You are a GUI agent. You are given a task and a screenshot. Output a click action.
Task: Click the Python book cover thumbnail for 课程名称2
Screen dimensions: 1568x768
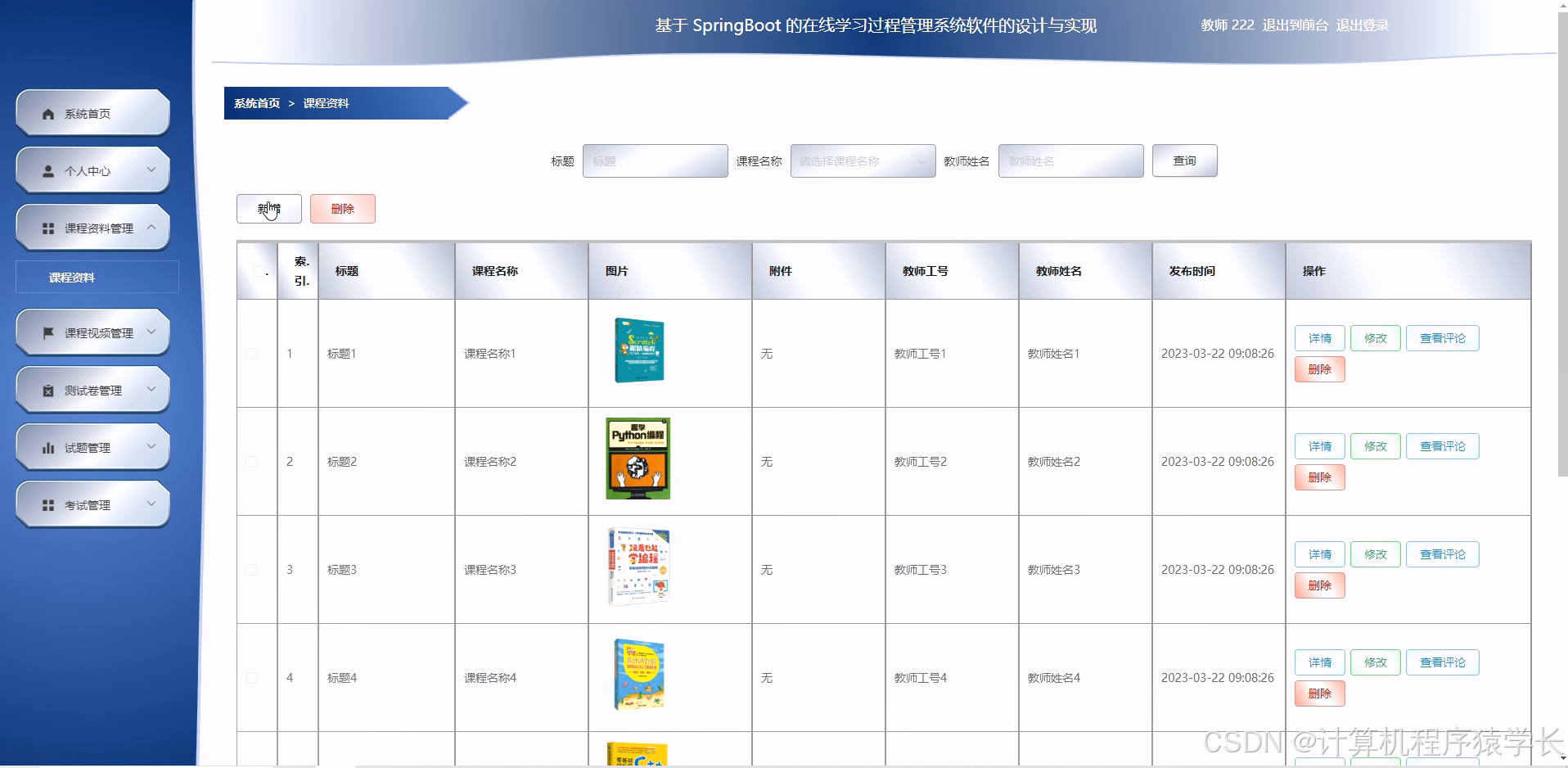(638, 459)
